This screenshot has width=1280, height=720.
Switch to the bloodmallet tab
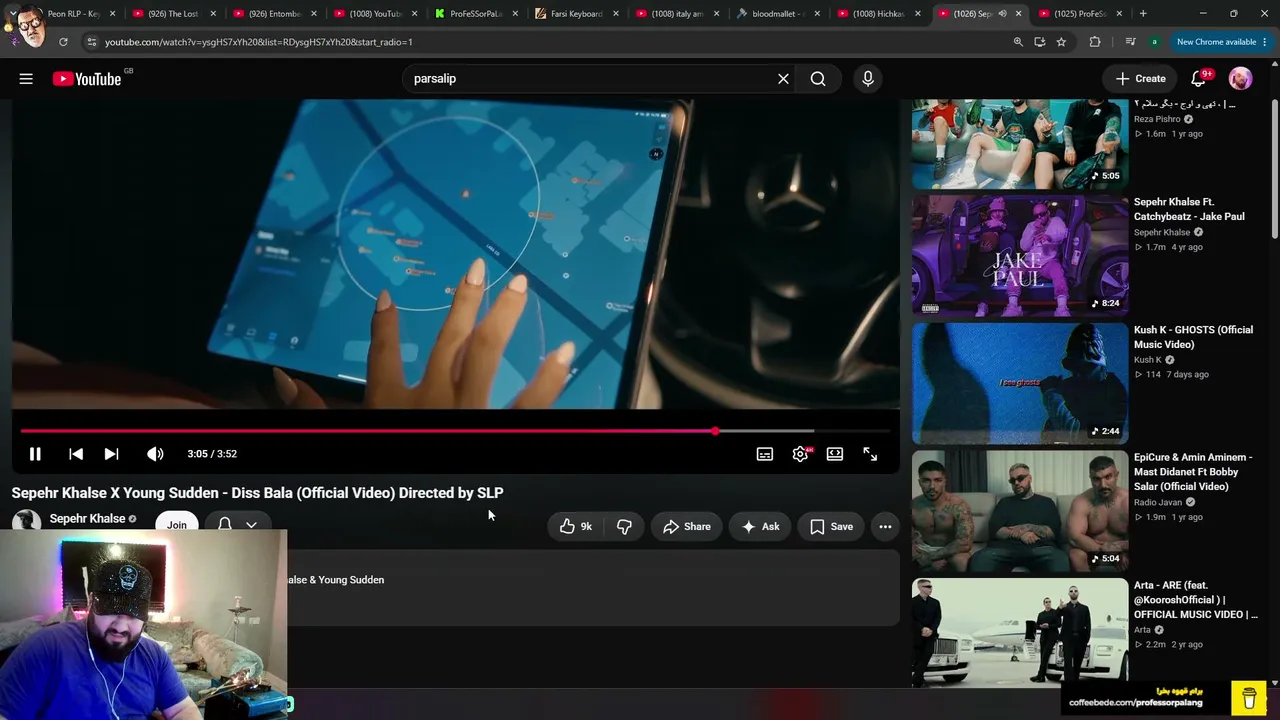click(778, 14)
